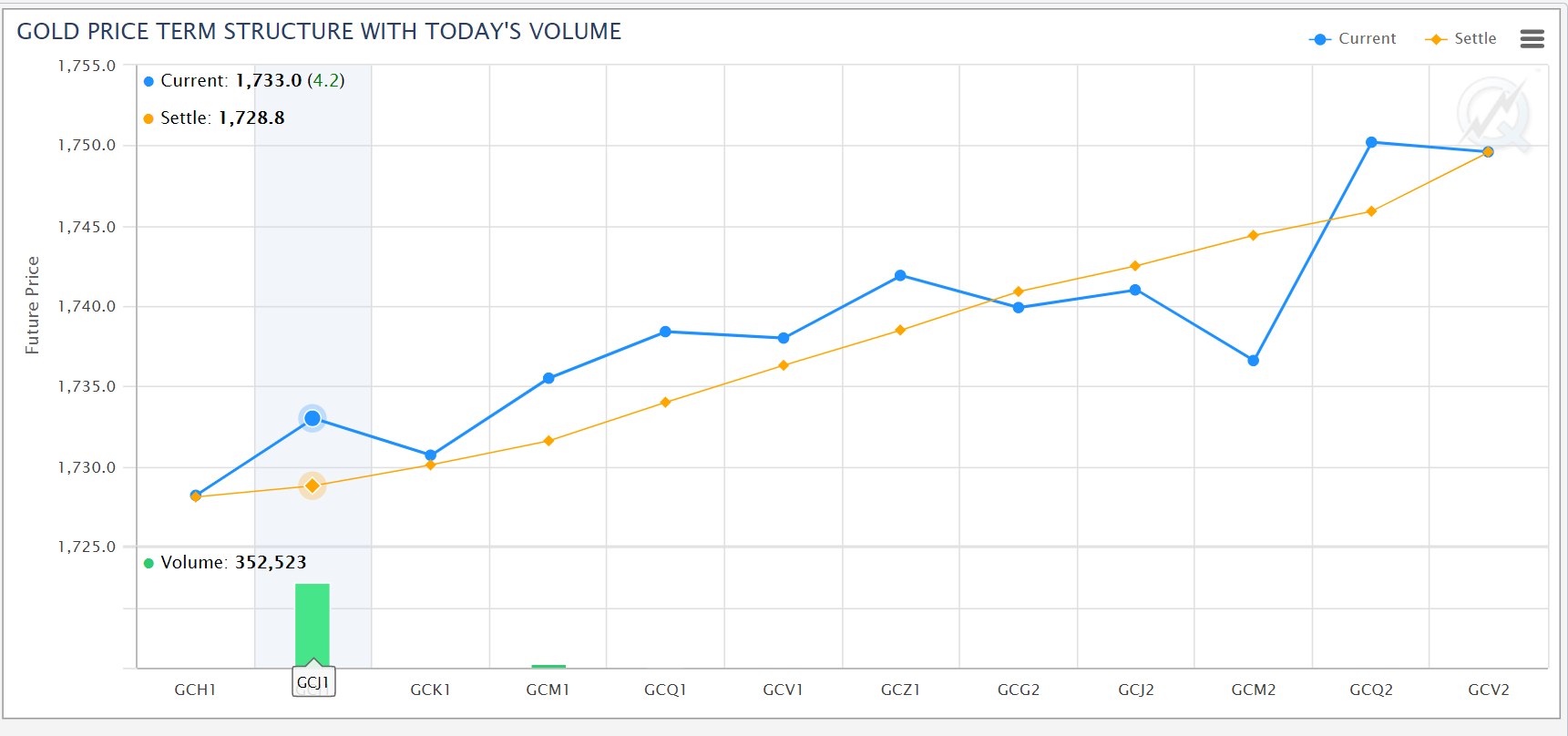
Task: Select the Current data point at GCK1
Action: coord(431,455)
